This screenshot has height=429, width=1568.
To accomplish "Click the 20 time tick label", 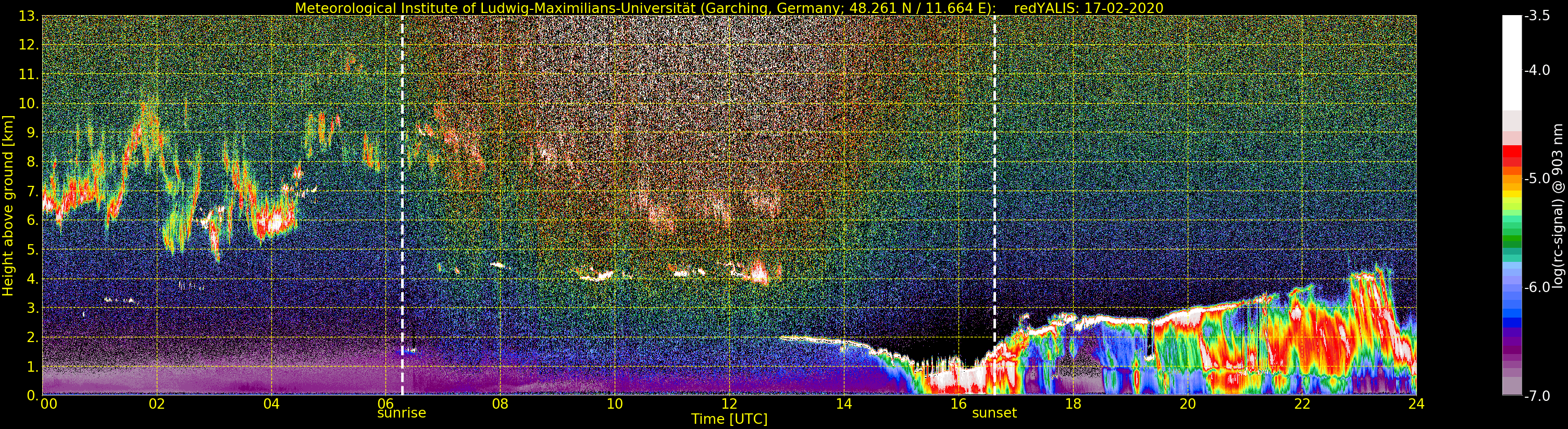I will (1188, 404).
